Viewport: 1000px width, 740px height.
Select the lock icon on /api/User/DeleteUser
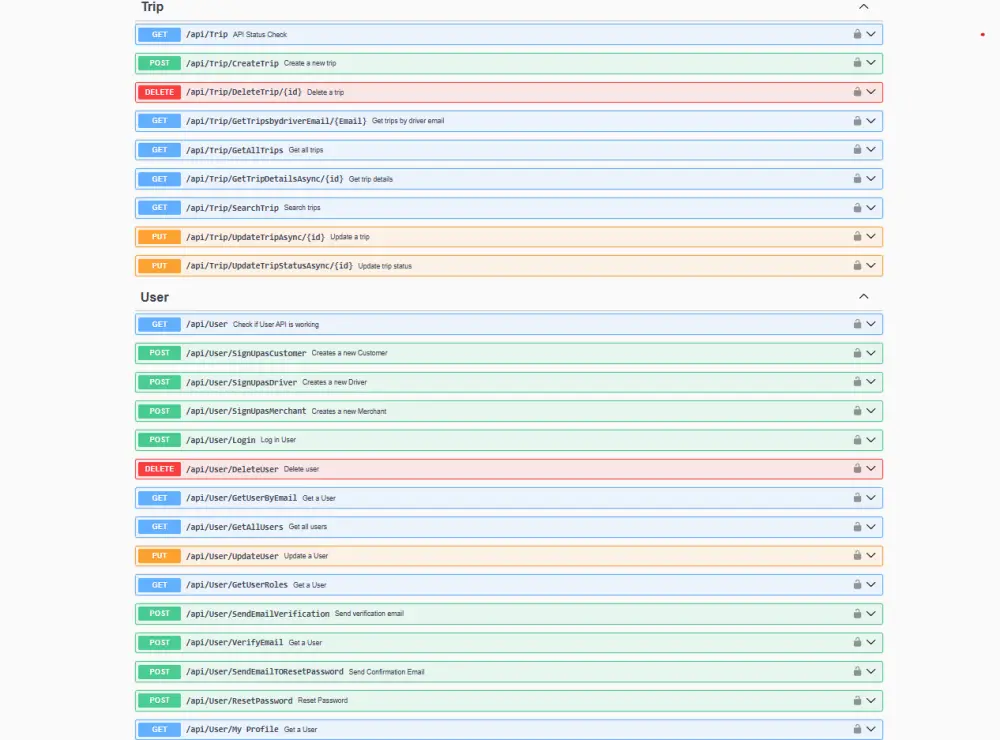[855, 468]
